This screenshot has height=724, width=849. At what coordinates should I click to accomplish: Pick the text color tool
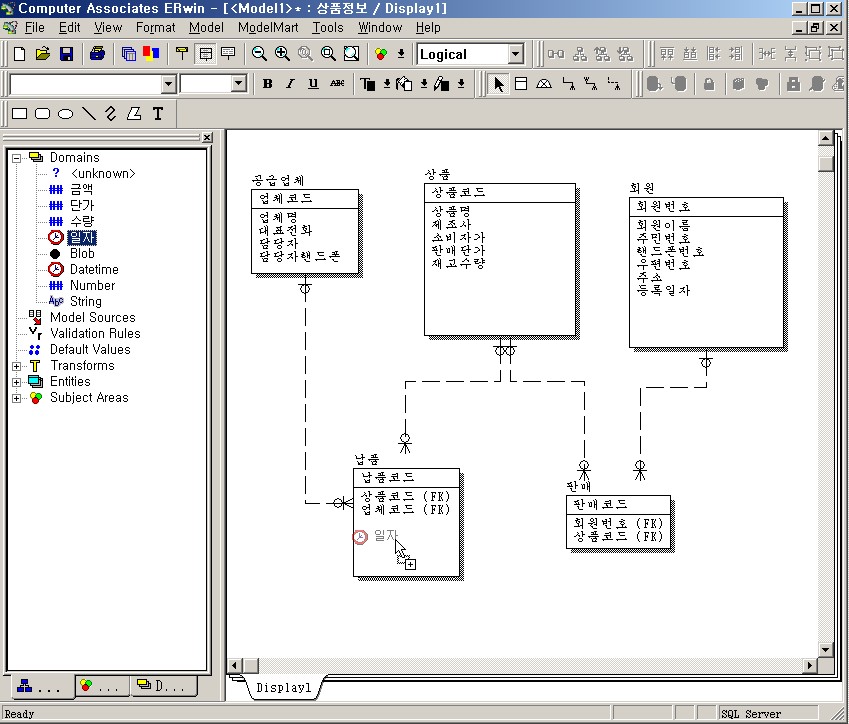368,84
